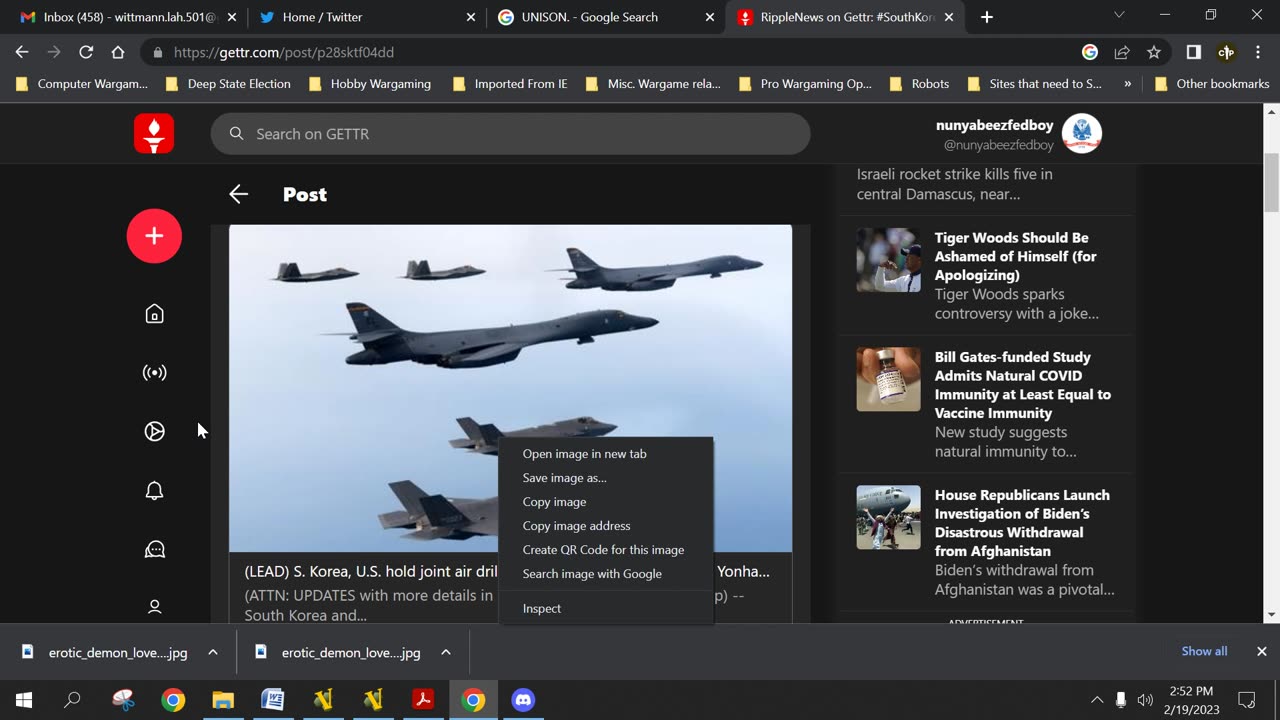Click the nunyabeezfedboy profile avatar
Viewport: 1280px width, 720px height.
[1081, 134]
